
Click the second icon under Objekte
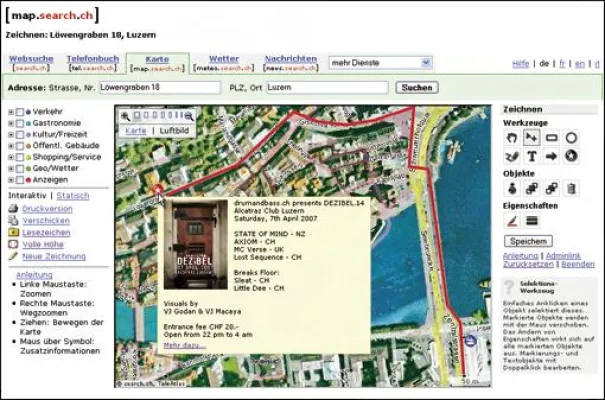click(x=532, y=189)
